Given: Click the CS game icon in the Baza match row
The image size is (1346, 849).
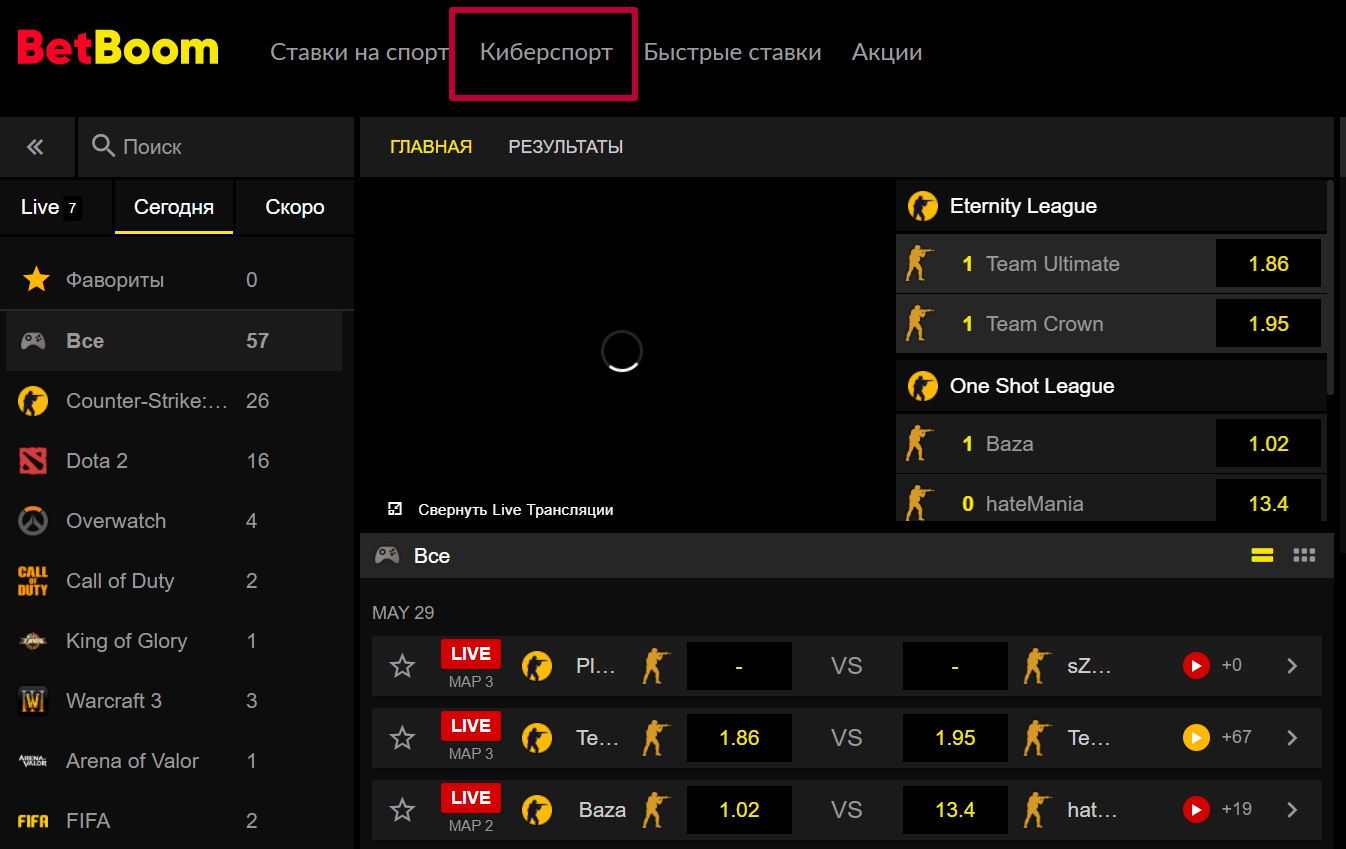Looking at the screenshot, I should [537, 810].
